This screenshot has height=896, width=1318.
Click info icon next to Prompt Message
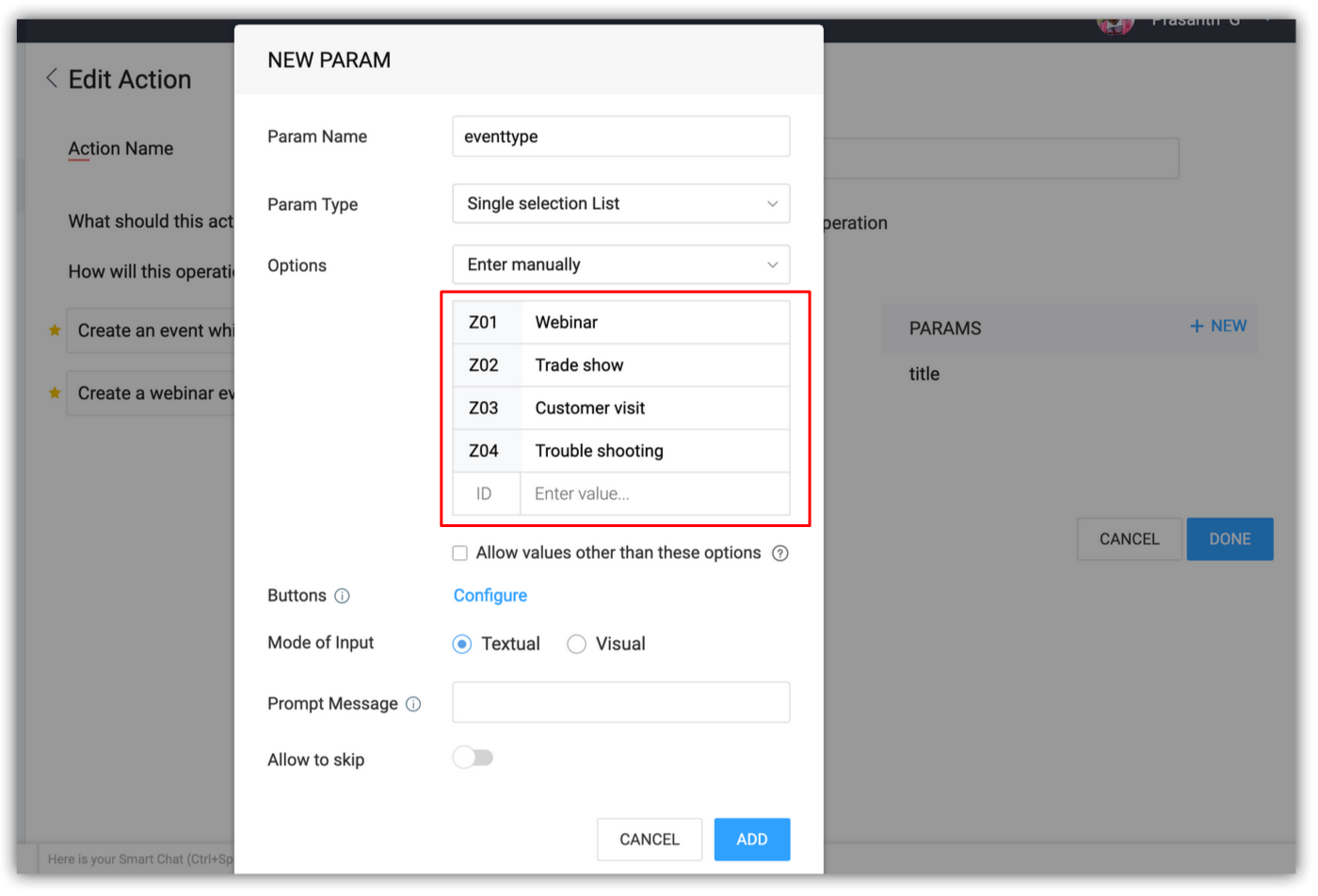413,704
